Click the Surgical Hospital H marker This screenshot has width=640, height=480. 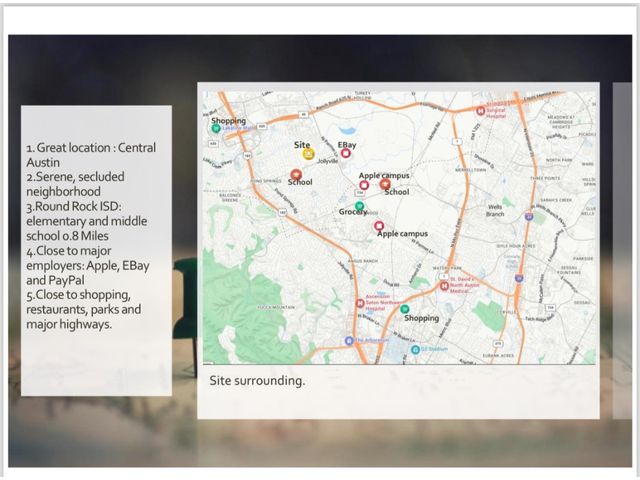[x=480, y=111]
